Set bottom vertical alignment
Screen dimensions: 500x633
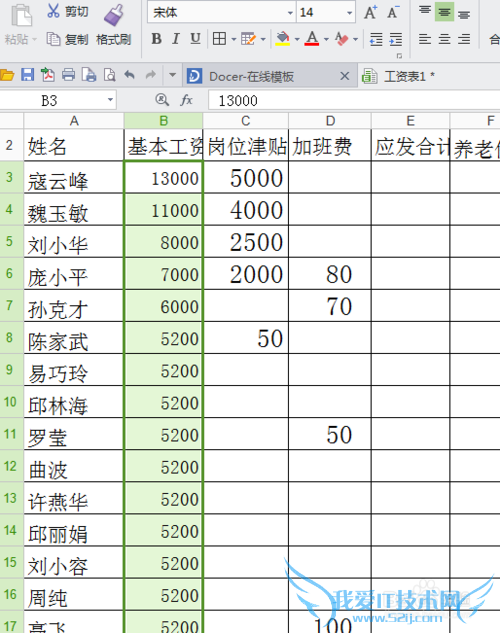[x=464, y=13]
